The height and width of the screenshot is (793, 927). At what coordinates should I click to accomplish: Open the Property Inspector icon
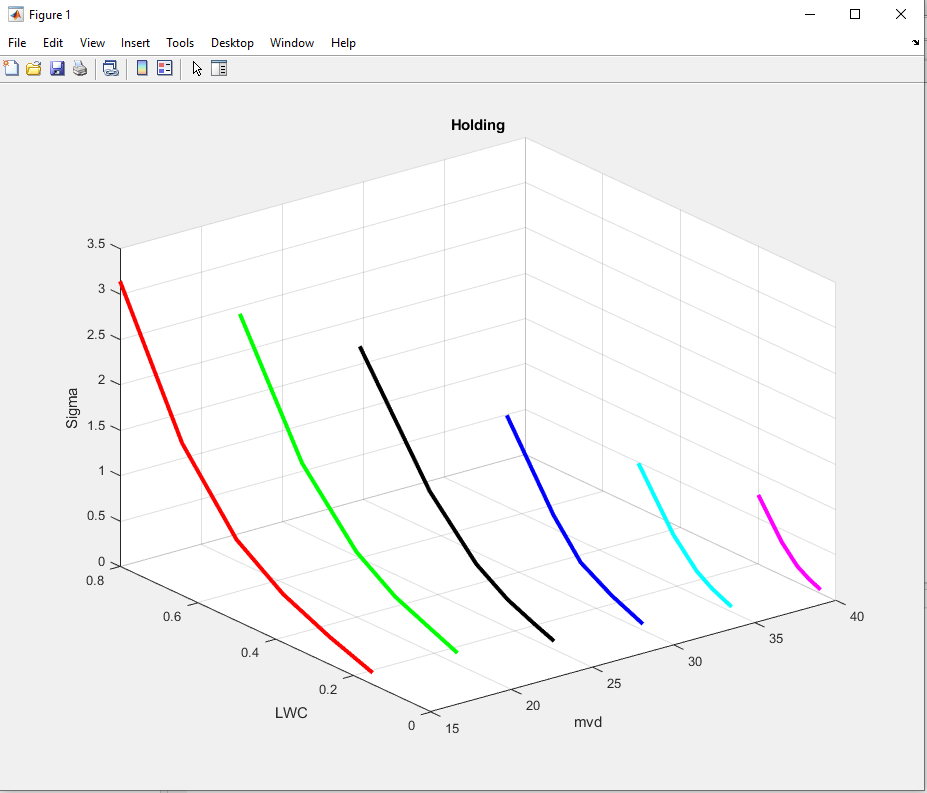pyautogui.click(x=219, y=68)
